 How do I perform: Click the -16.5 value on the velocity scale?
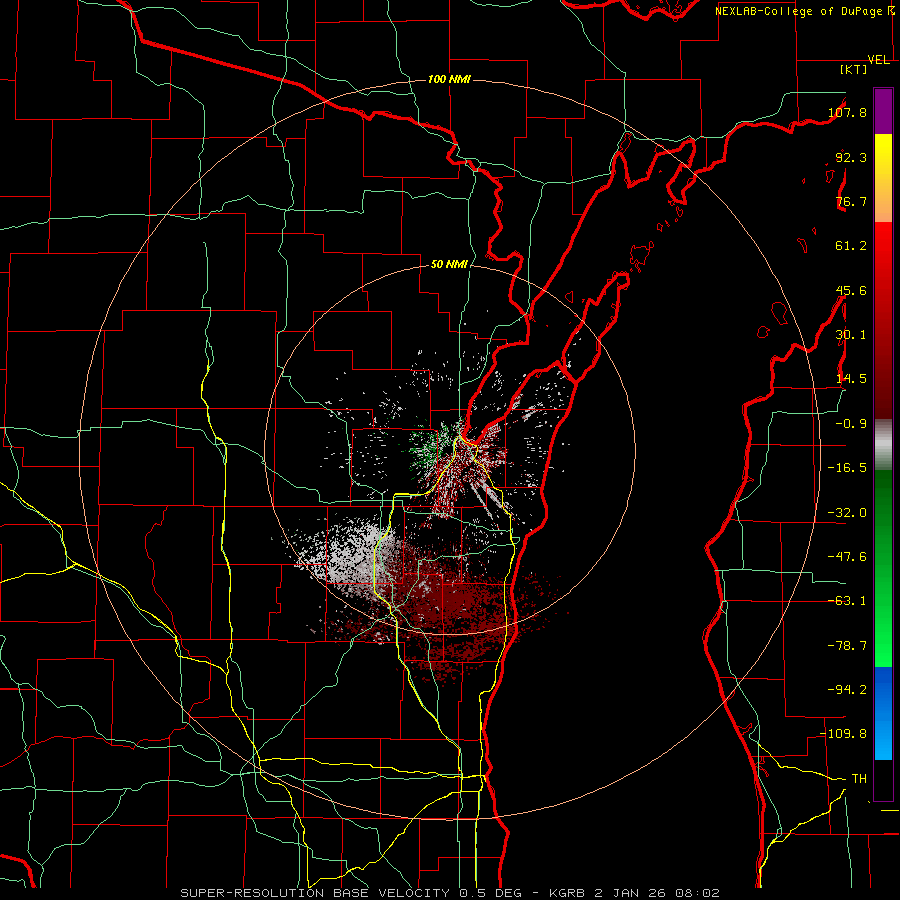pos(847,468)
